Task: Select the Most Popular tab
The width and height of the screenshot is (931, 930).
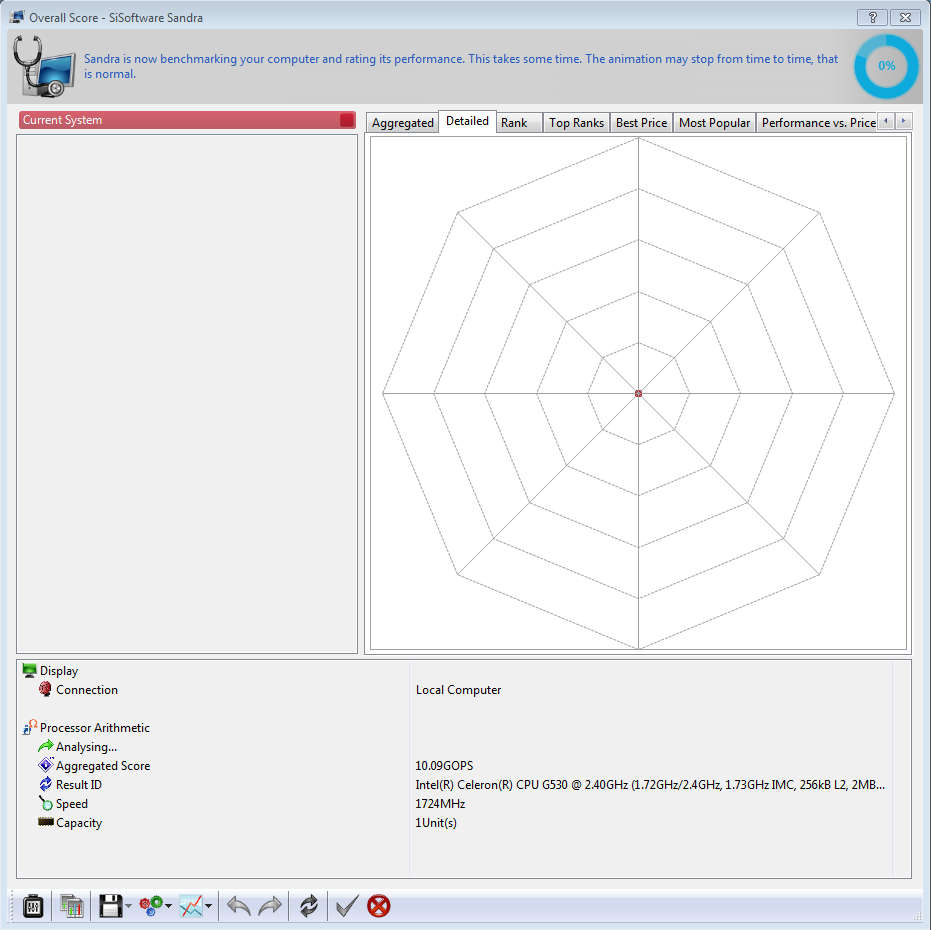Action: point(714,123)
